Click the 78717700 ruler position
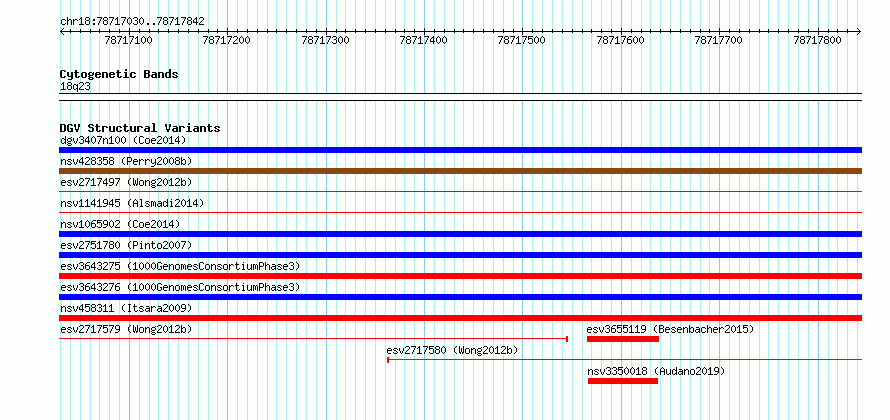 click(x=719, y=40)
